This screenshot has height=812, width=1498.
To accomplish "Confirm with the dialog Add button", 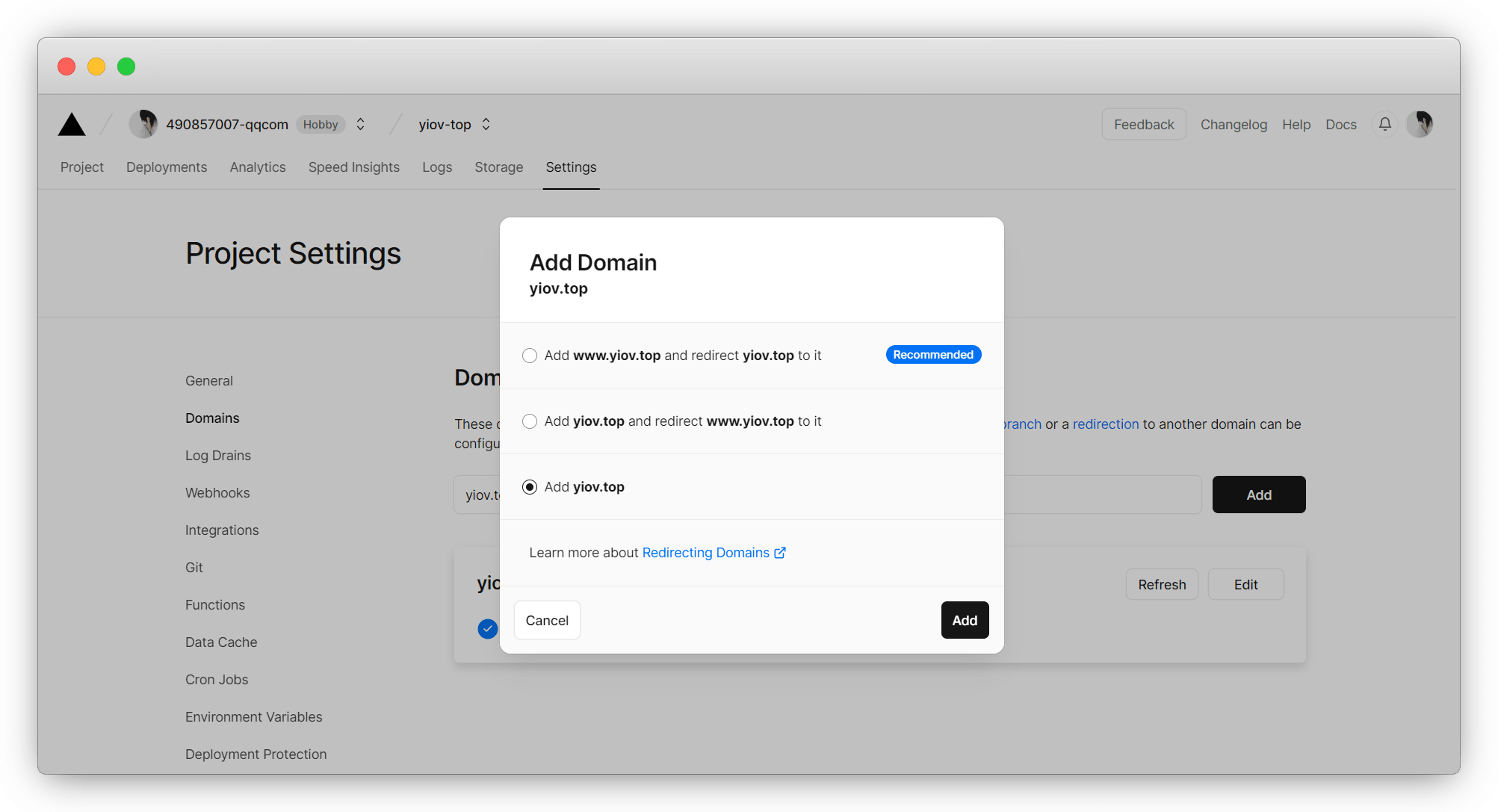I will coord(964,620).
